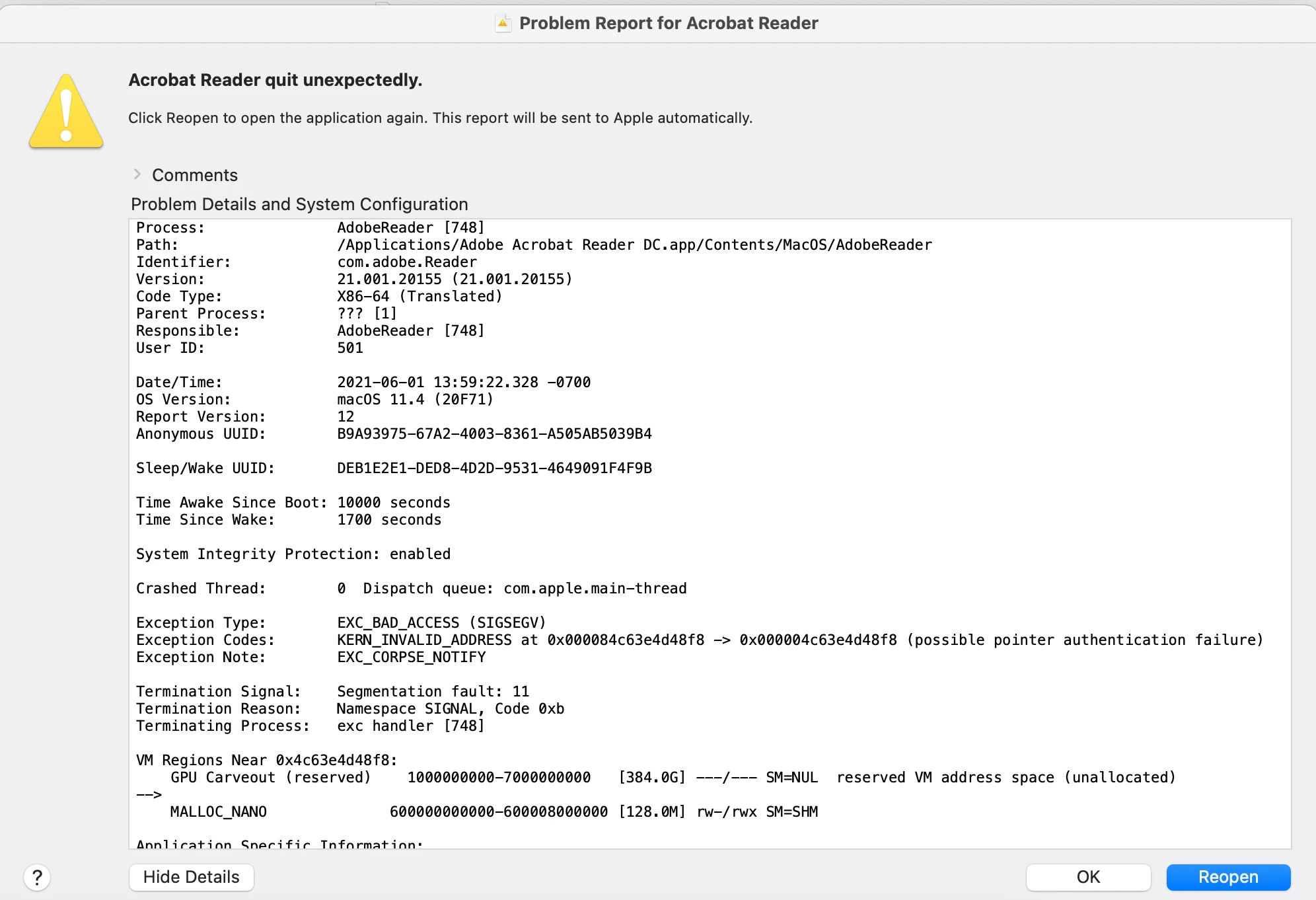Click the Process AdobeReader [748] line
Image resolution: width=1316 pixels, height=900 pixels.
311,228
